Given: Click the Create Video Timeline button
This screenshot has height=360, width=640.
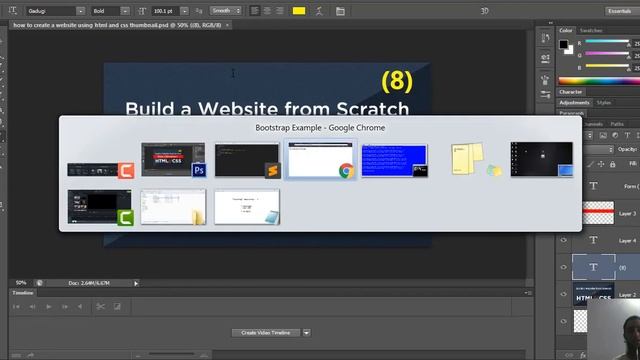Looking at the screenshot, I should tap(266, 333).
